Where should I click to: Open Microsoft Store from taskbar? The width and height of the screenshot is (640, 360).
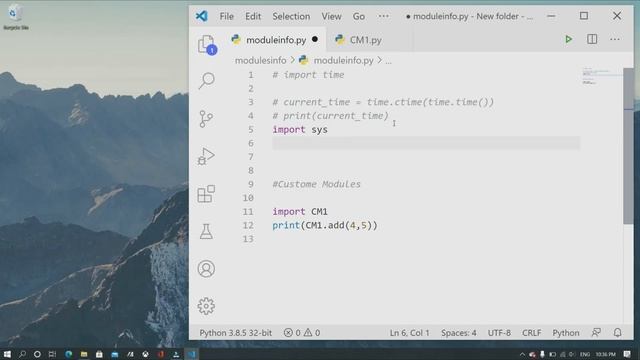pyautogui.click(x=99, y=354)
